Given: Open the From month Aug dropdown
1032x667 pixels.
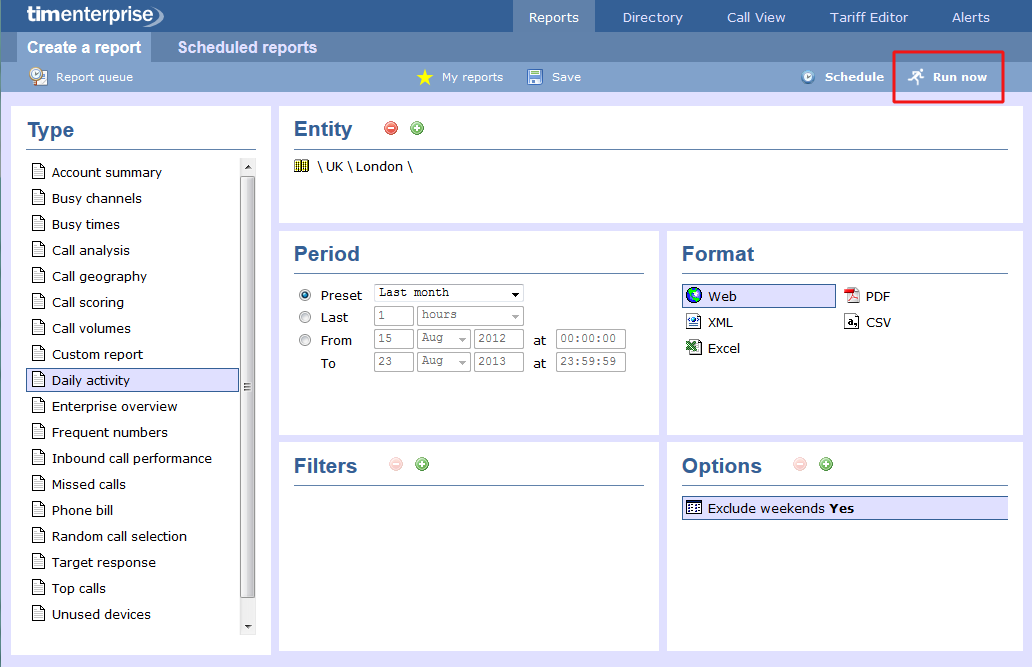Looking at the screenshot, I should pyautogui.click(x=444, y=339).
